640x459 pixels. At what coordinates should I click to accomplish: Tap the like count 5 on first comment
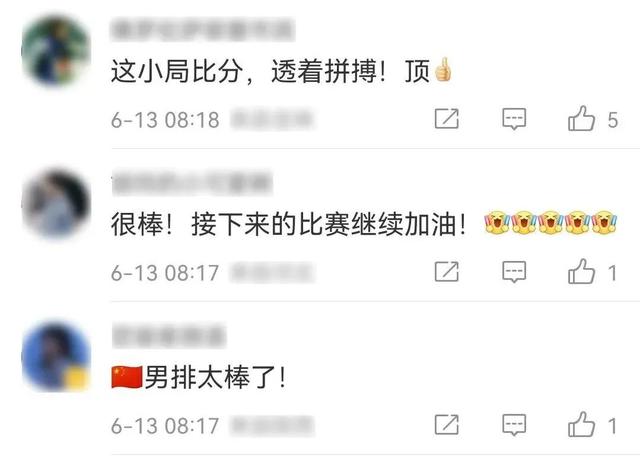(612, 120)
